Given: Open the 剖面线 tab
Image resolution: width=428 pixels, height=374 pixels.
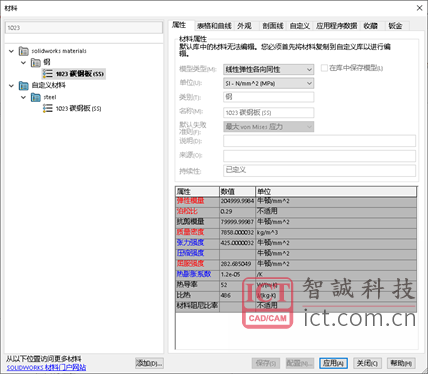Looking at the screenshot, I should pyautogui.click(x=273, y=26).
